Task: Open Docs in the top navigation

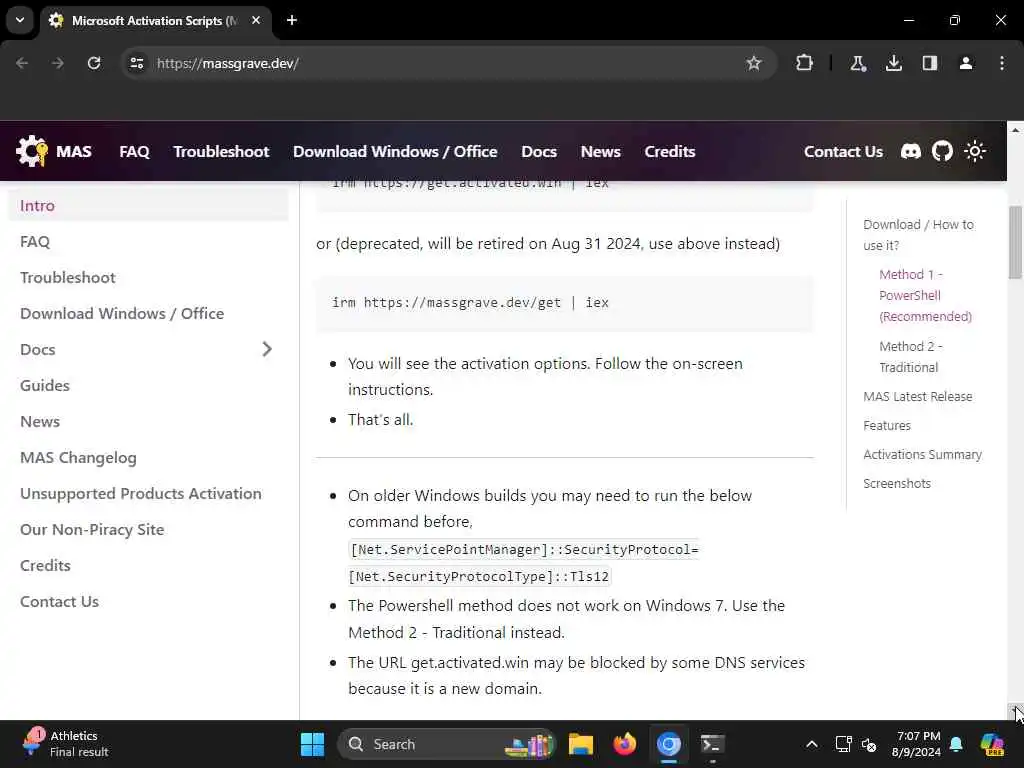Action: 539,152
